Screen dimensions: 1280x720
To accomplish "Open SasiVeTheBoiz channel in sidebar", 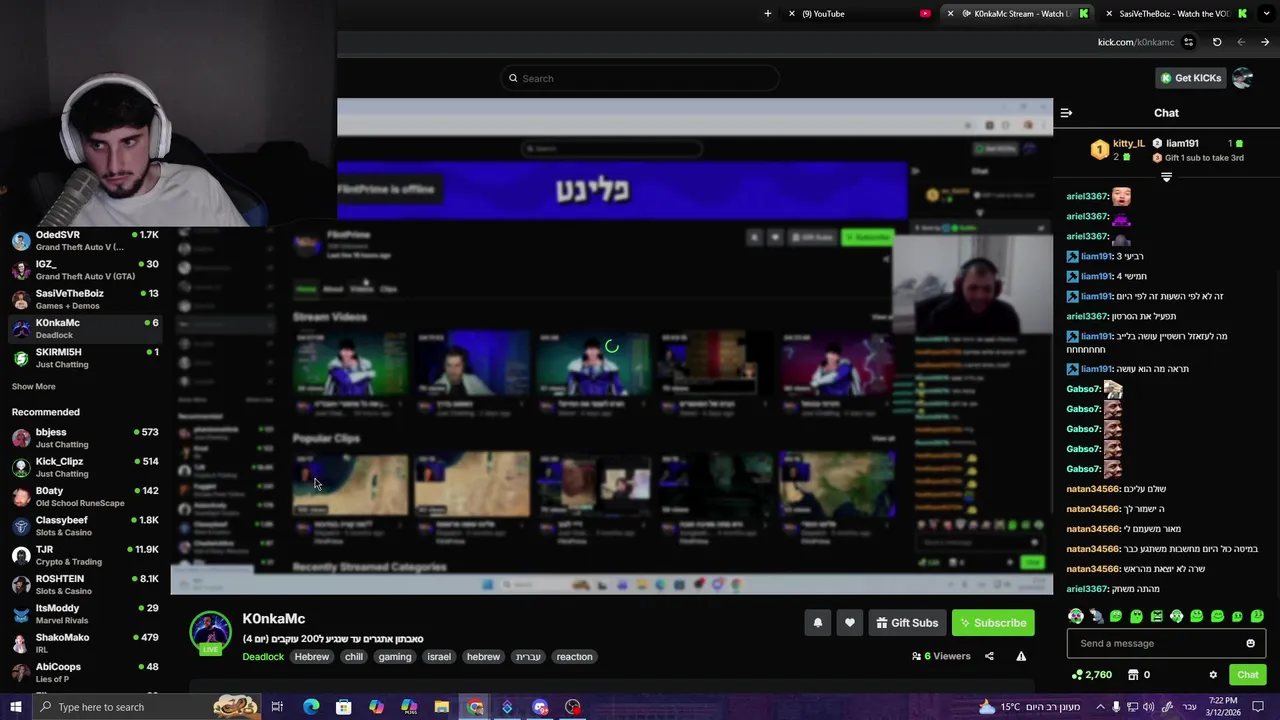I will [x=85, y=299].
